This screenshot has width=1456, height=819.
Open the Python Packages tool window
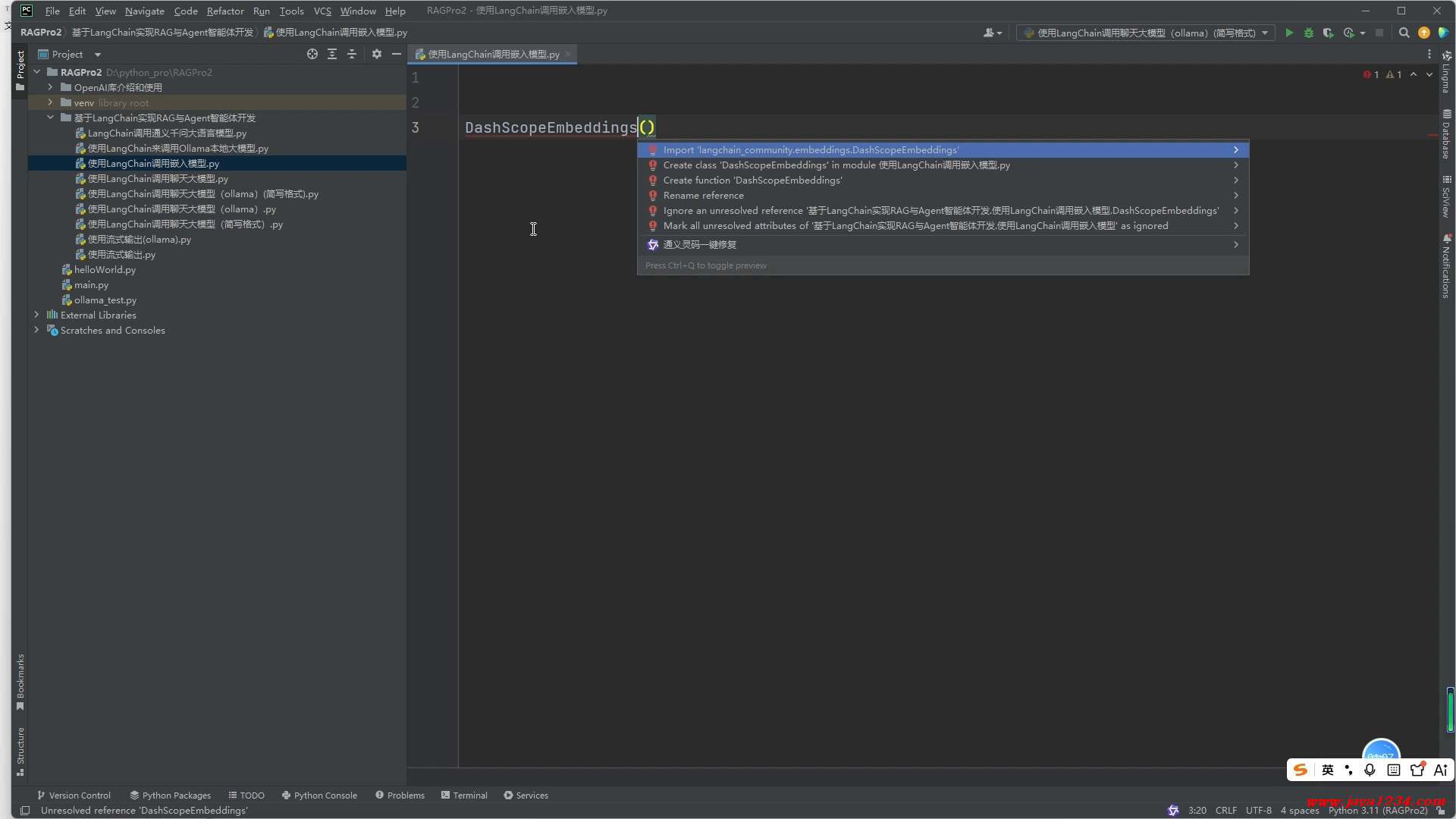[x=170, y=795]
